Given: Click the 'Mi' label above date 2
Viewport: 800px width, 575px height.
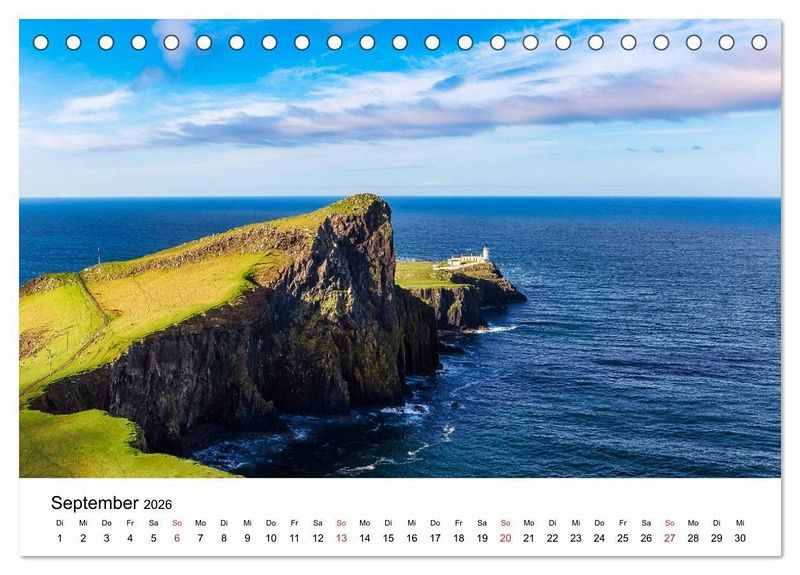Looking at the screenshot, I should (83, 523).
